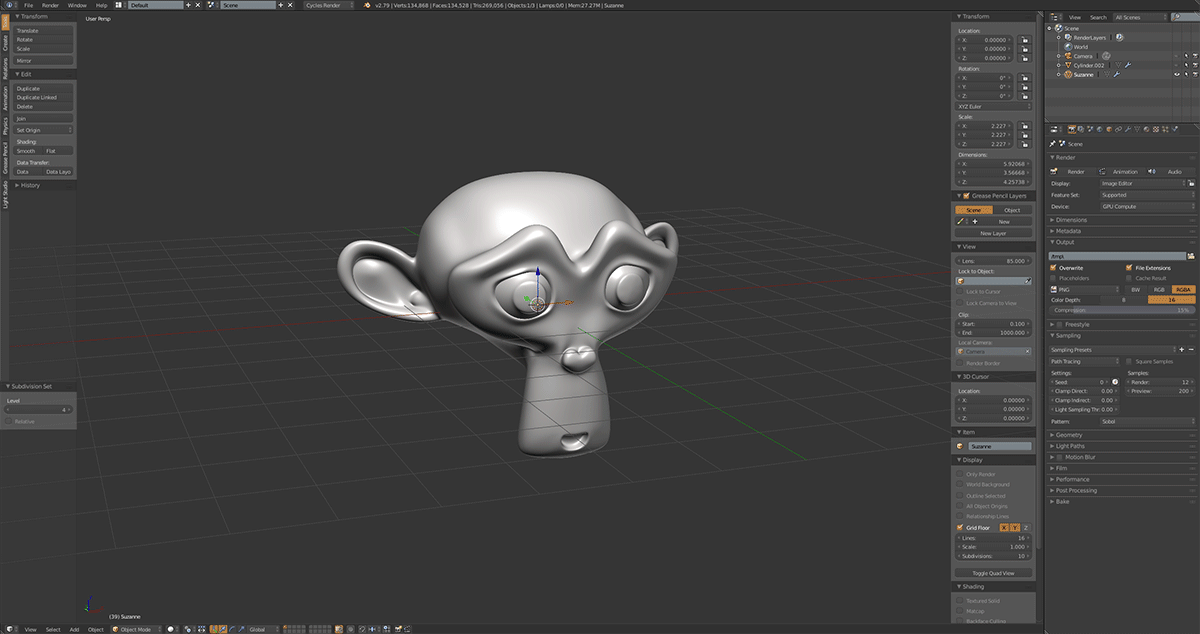
Task: Enable the Square Samples checkbox
Action: point(1128,362)
